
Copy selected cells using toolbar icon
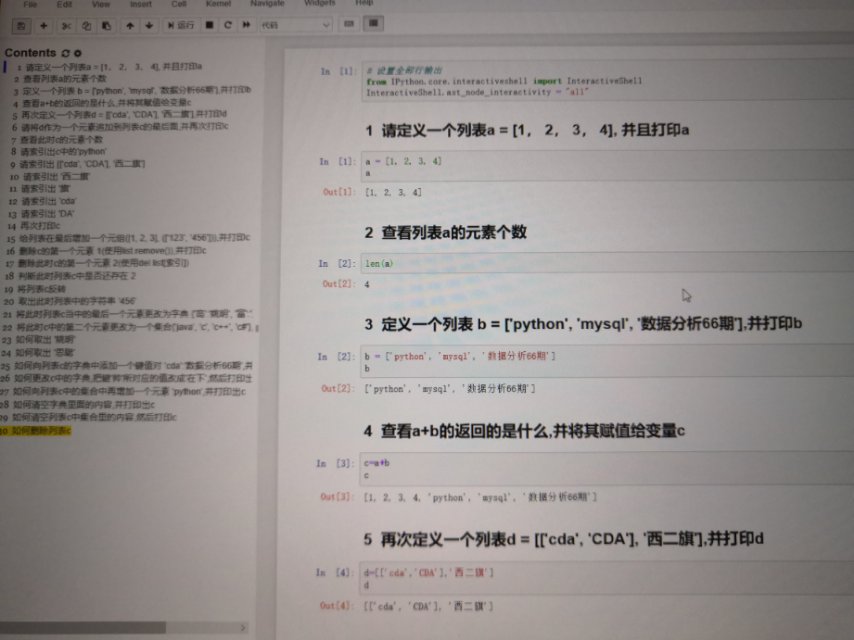click(x=87, y=26)
